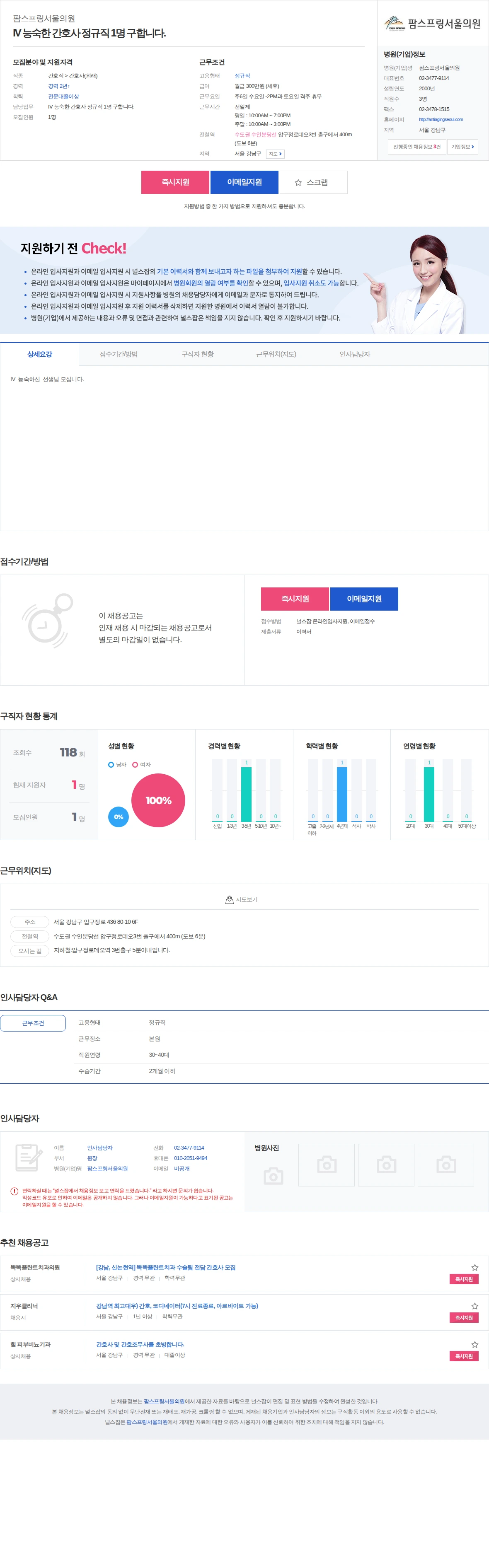Click the red warning icon beside contact notice
Screen dimensions: 489x1568
pos(14,1191)
